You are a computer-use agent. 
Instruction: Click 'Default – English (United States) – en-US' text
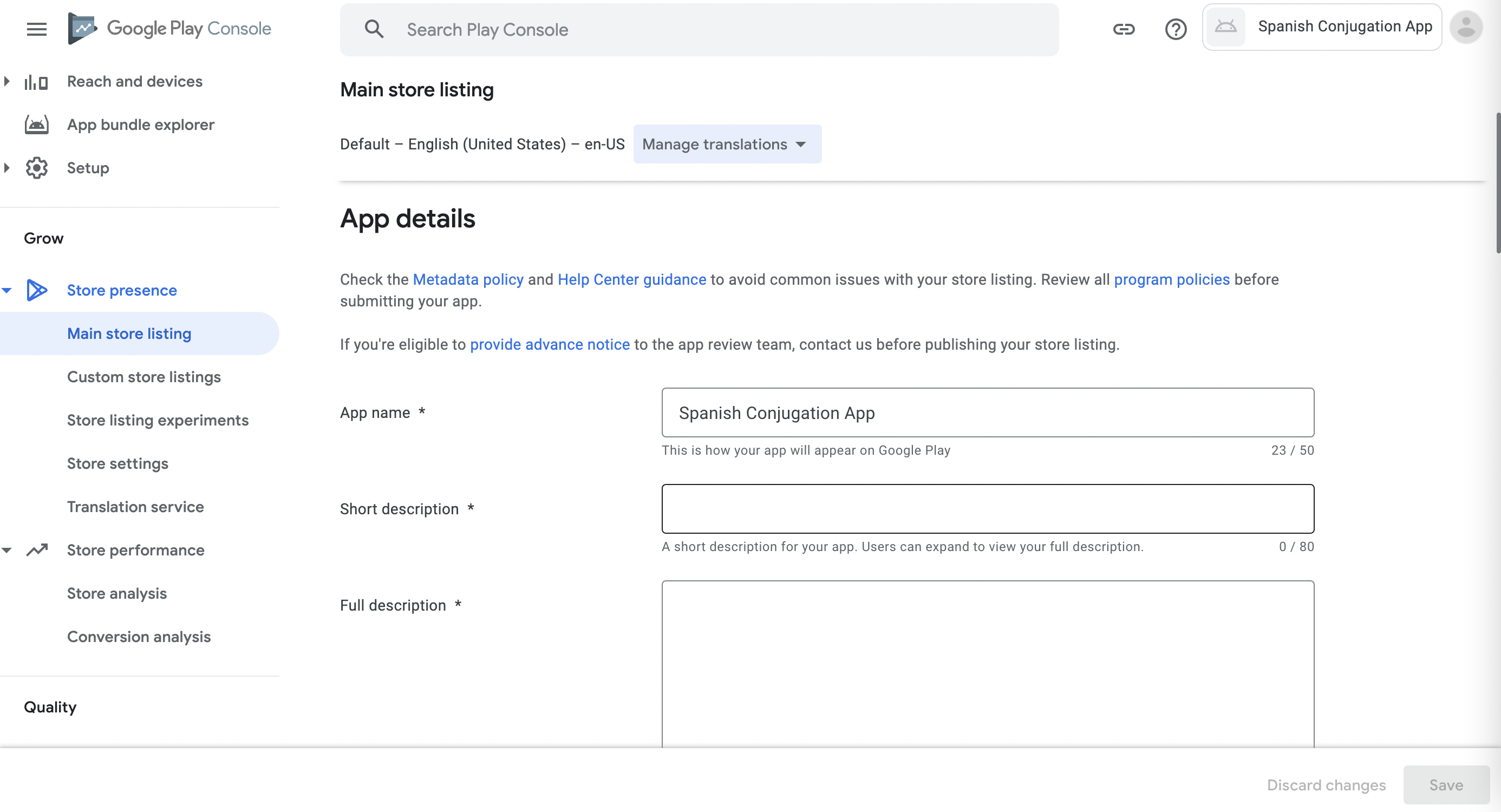point(482,144)
